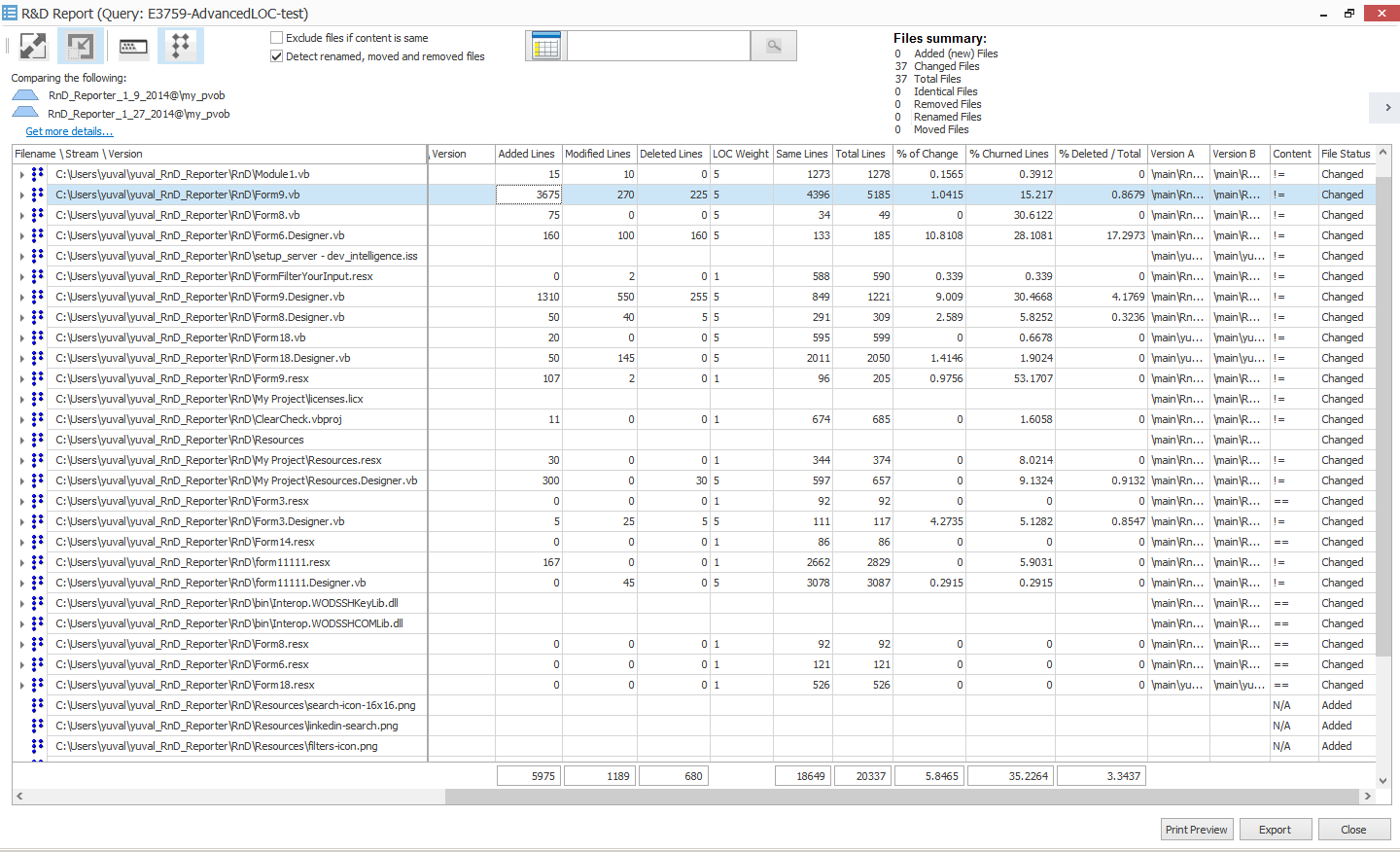Open the 'Get more details...' link
The width and height of the screenshot is (1400, 852).
pos(69,131)
